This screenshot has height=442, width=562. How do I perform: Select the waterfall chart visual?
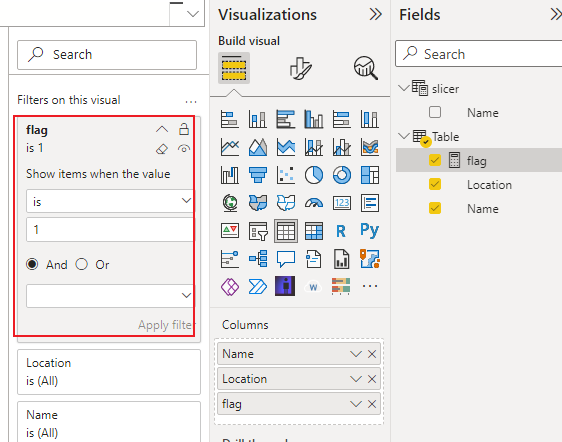coord(230,175)
